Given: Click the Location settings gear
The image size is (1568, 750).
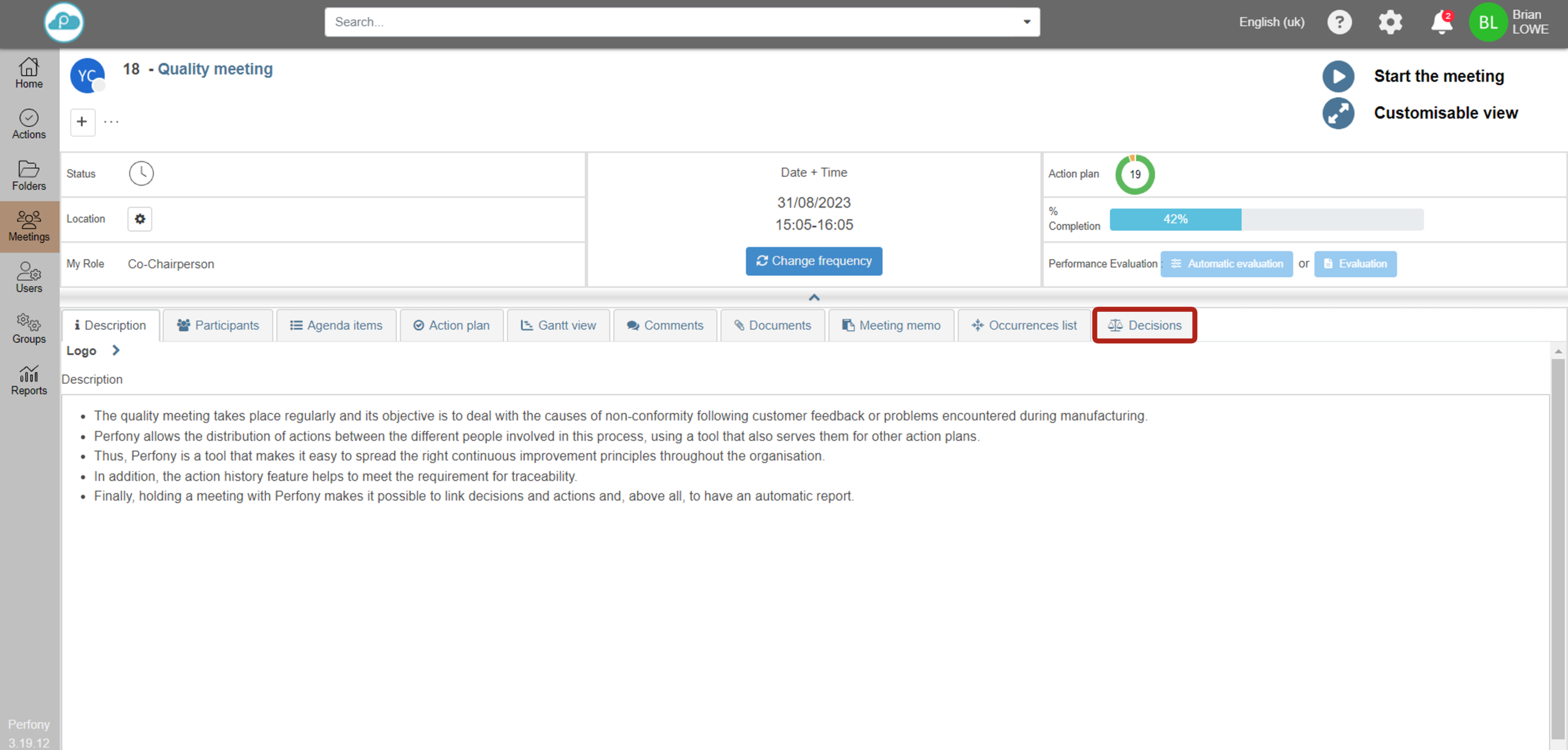Looking at the screenshot, I should pos(139,219).
